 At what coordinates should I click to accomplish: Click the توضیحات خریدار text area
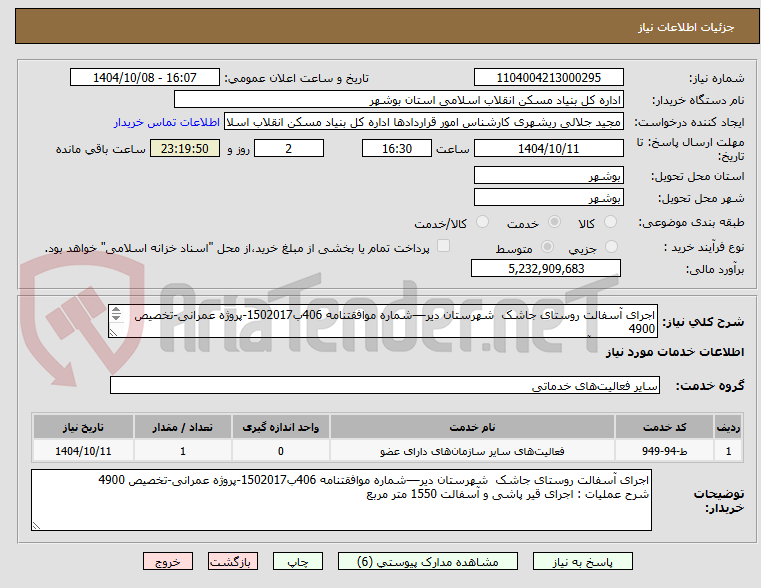tap(341, 500)
